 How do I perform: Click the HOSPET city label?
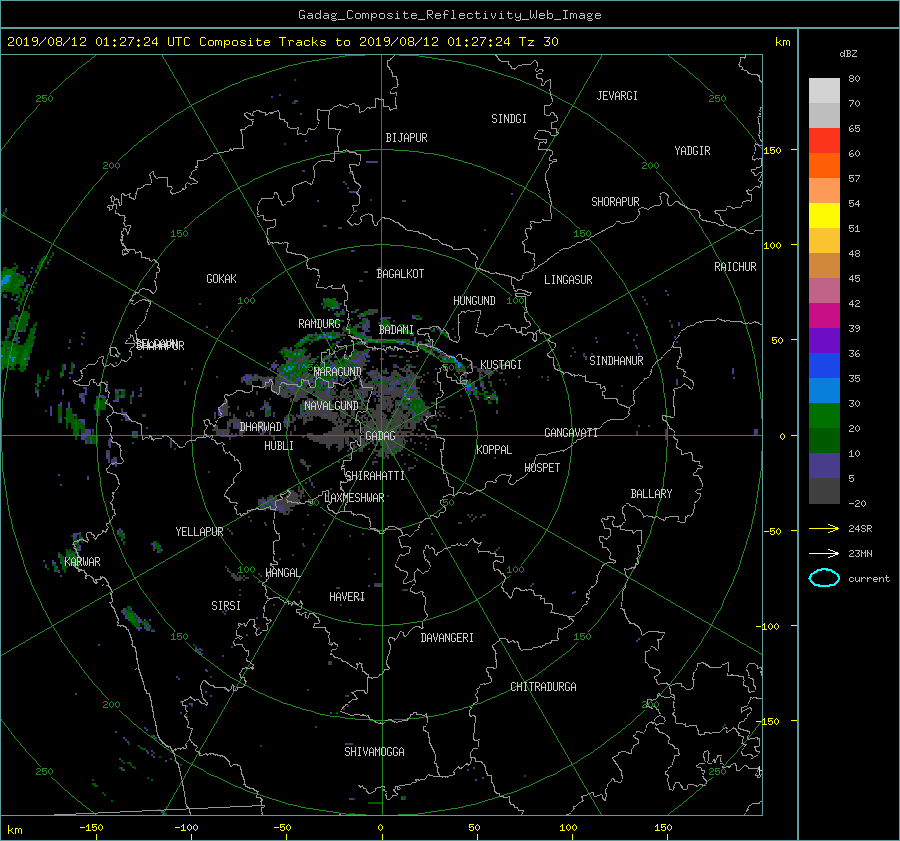click(542, 468)
